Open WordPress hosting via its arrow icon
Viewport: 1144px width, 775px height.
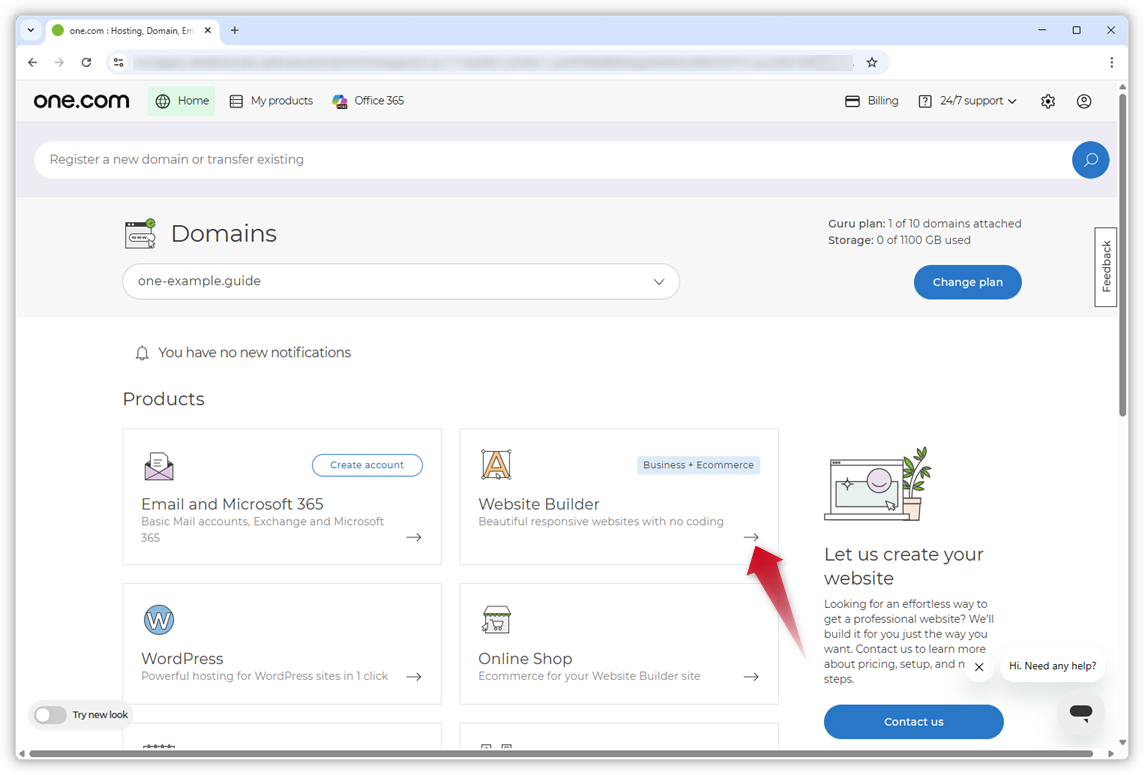(x=414, y=676)
